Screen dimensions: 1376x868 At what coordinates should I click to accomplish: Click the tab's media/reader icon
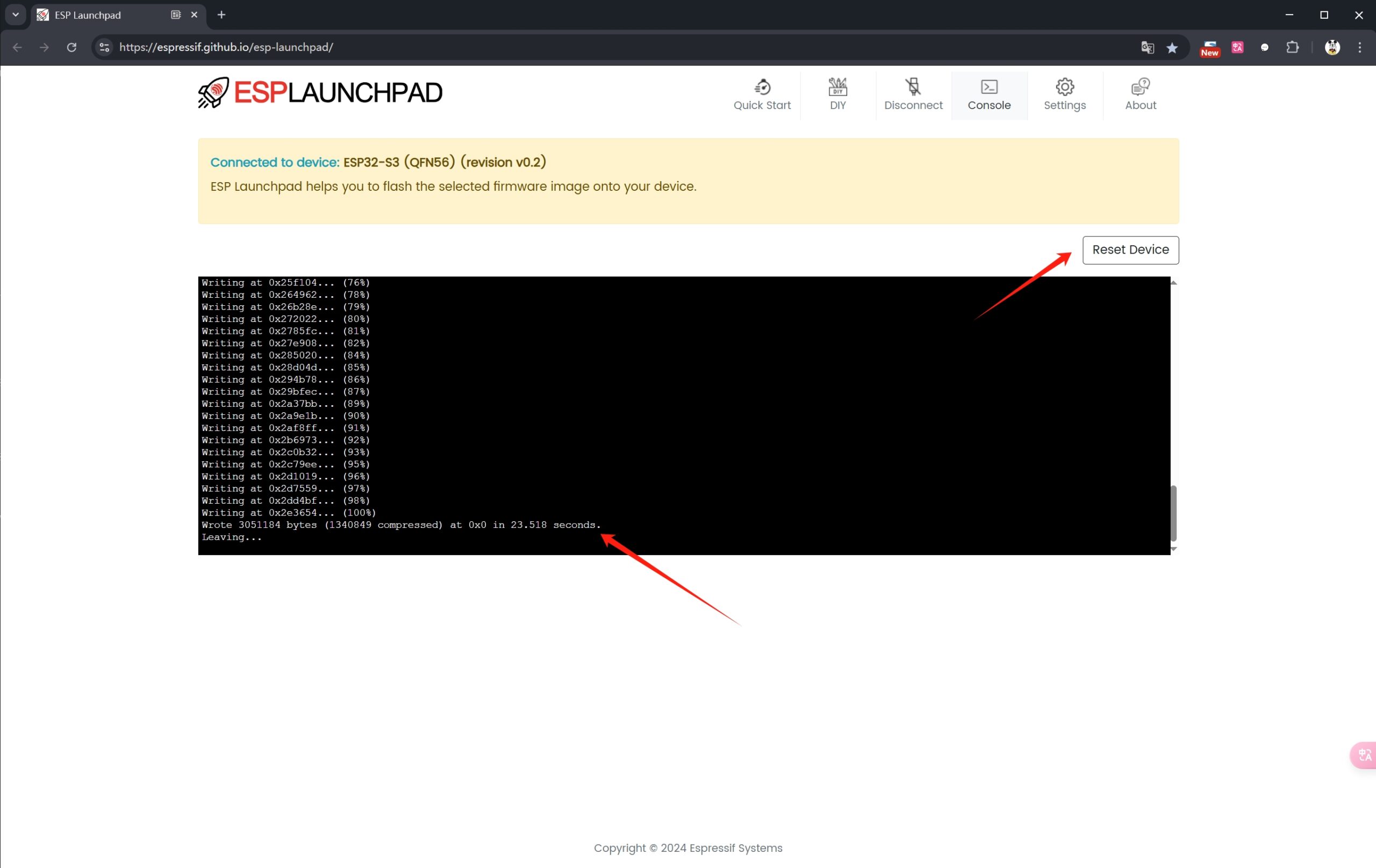(x=176, y=15)
